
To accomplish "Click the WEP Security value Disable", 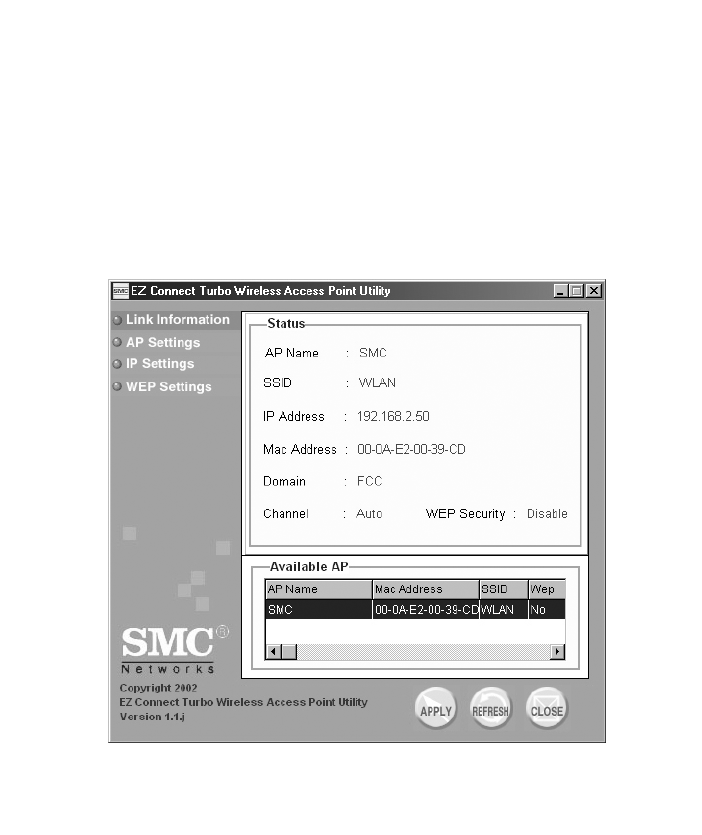I will (547, 514).
